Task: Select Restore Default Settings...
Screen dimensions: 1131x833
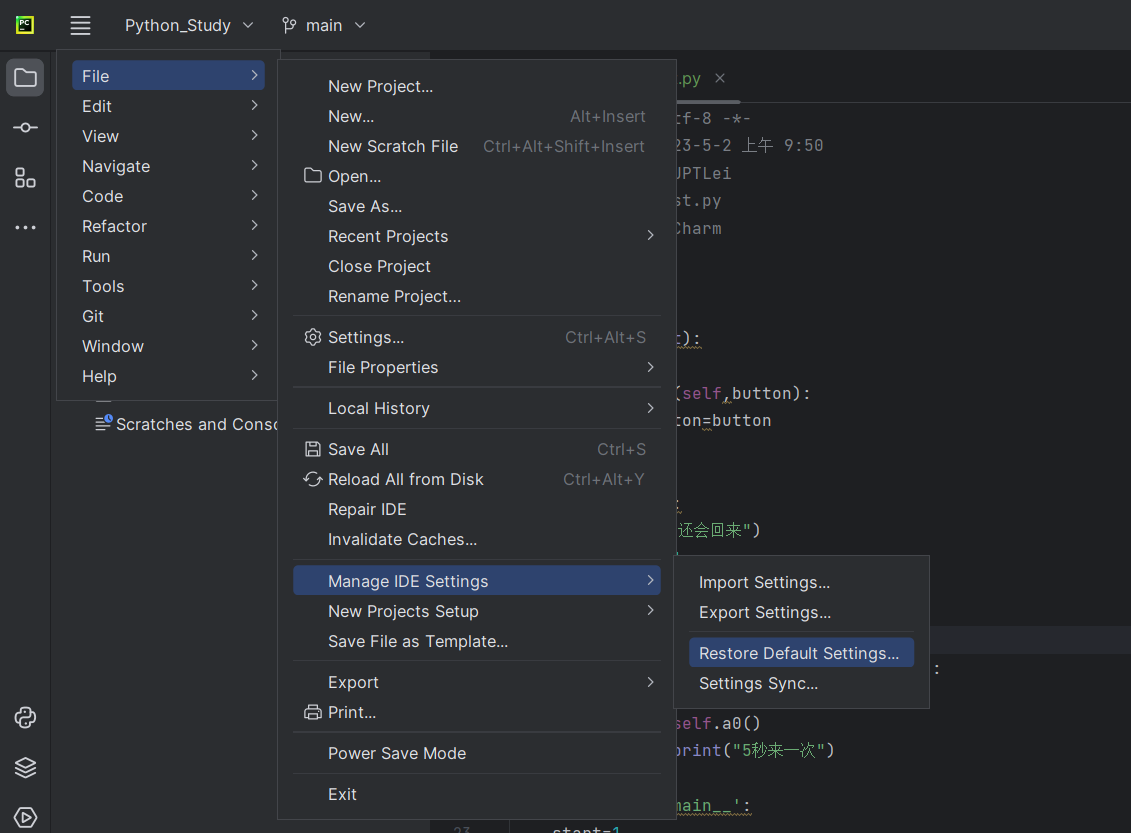Action: point(801,653)
